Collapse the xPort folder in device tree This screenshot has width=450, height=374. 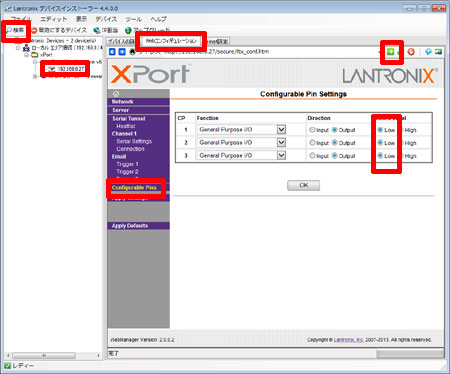[x=27, y=54]
